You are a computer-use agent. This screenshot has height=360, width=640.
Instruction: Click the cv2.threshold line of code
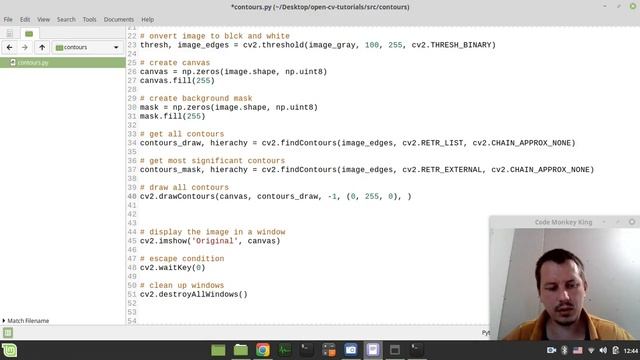[x=318, y=45]
